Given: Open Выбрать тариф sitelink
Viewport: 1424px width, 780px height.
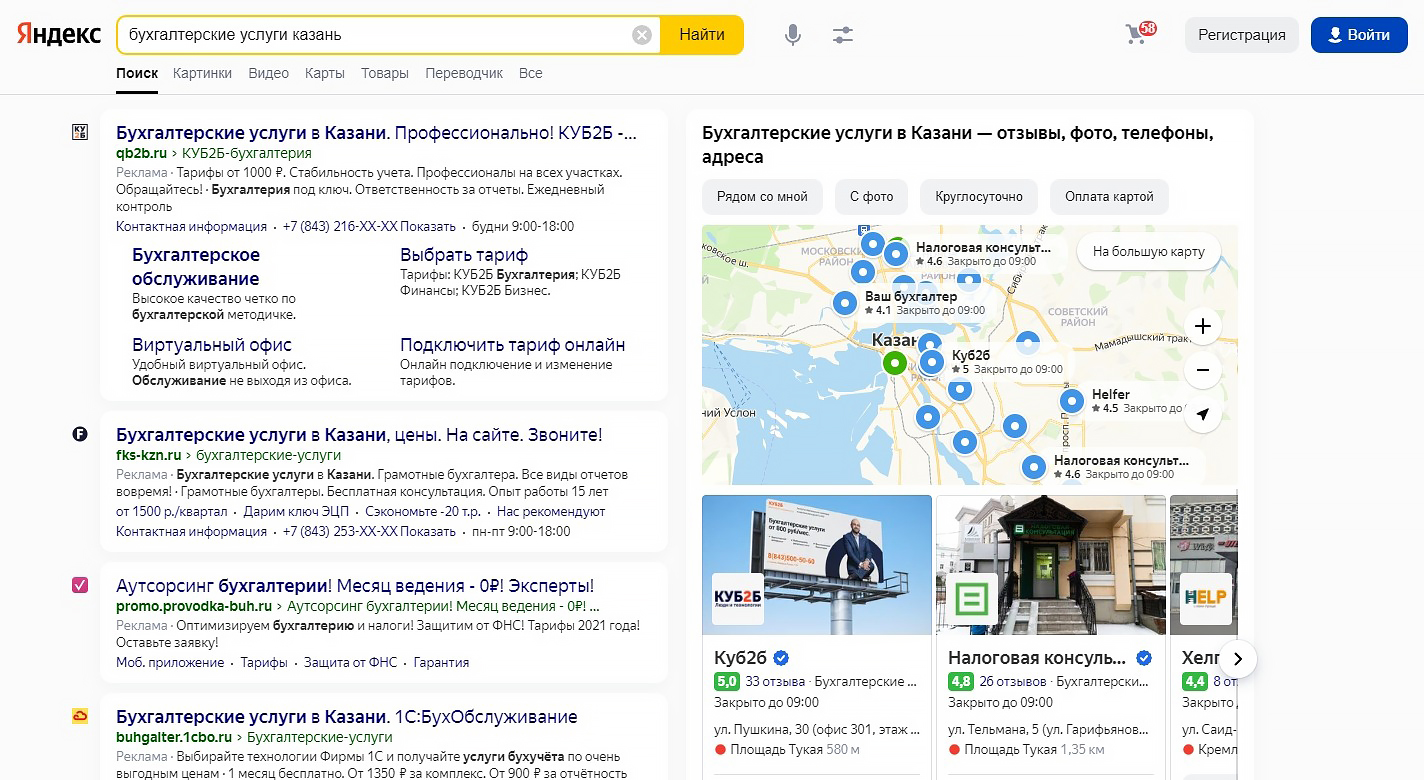Looking at the screenshot, I should [464, 255].
